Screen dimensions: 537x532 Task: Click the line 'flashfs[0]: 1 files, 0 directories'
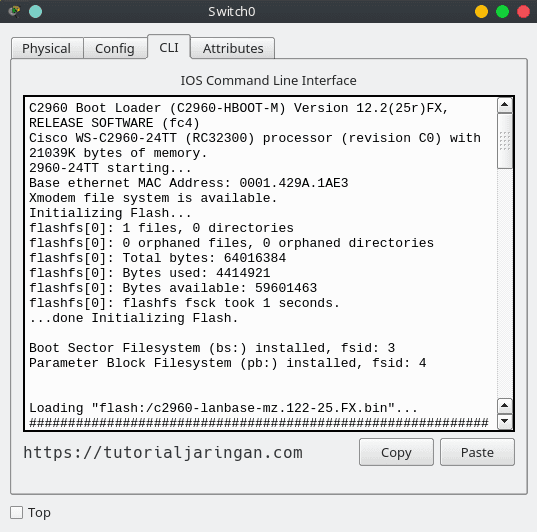pyautogui.click(x=161, y=228)
